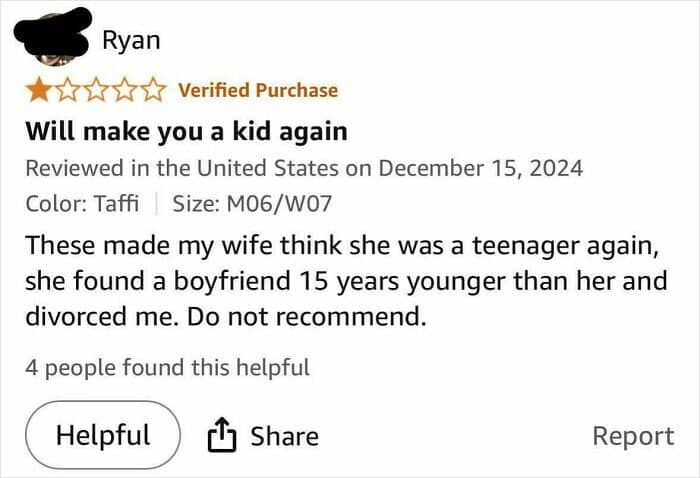The height and width of the screenshot is (478, 700).
Task: Click the Verified Purchase label
Action: click(258, 91)
